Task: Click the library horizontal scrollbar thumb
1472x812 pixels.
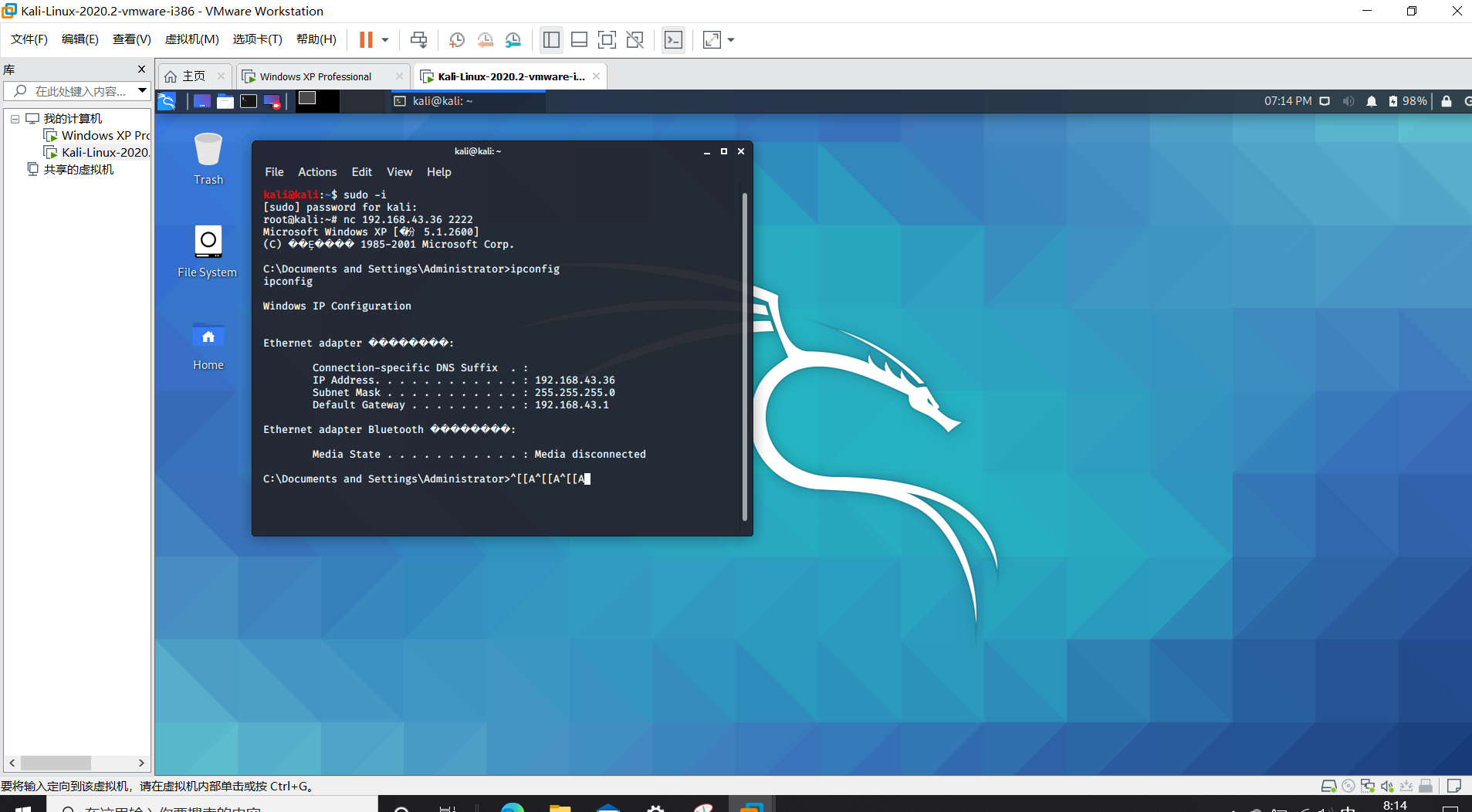Action: [x=56, y=763]
